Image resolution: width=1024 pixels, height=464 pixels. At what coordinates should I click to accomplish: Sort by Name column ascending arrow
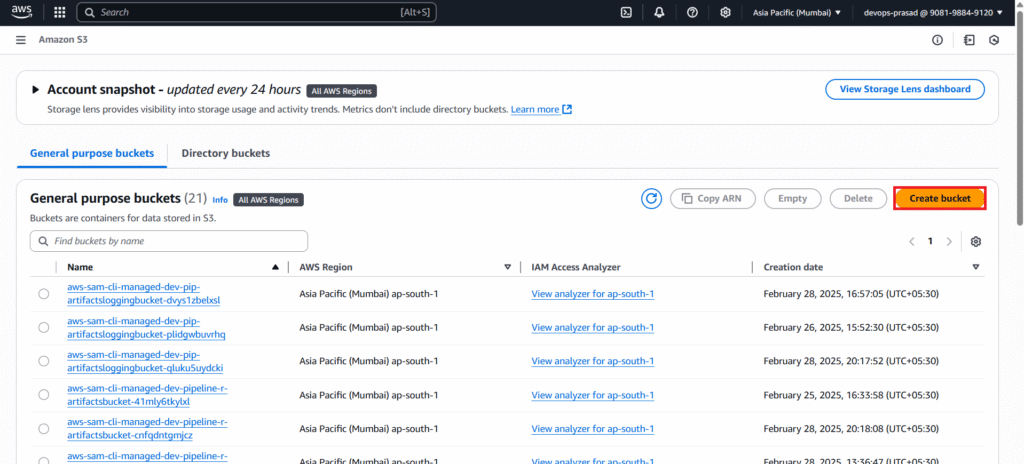[x=276, y=267]
